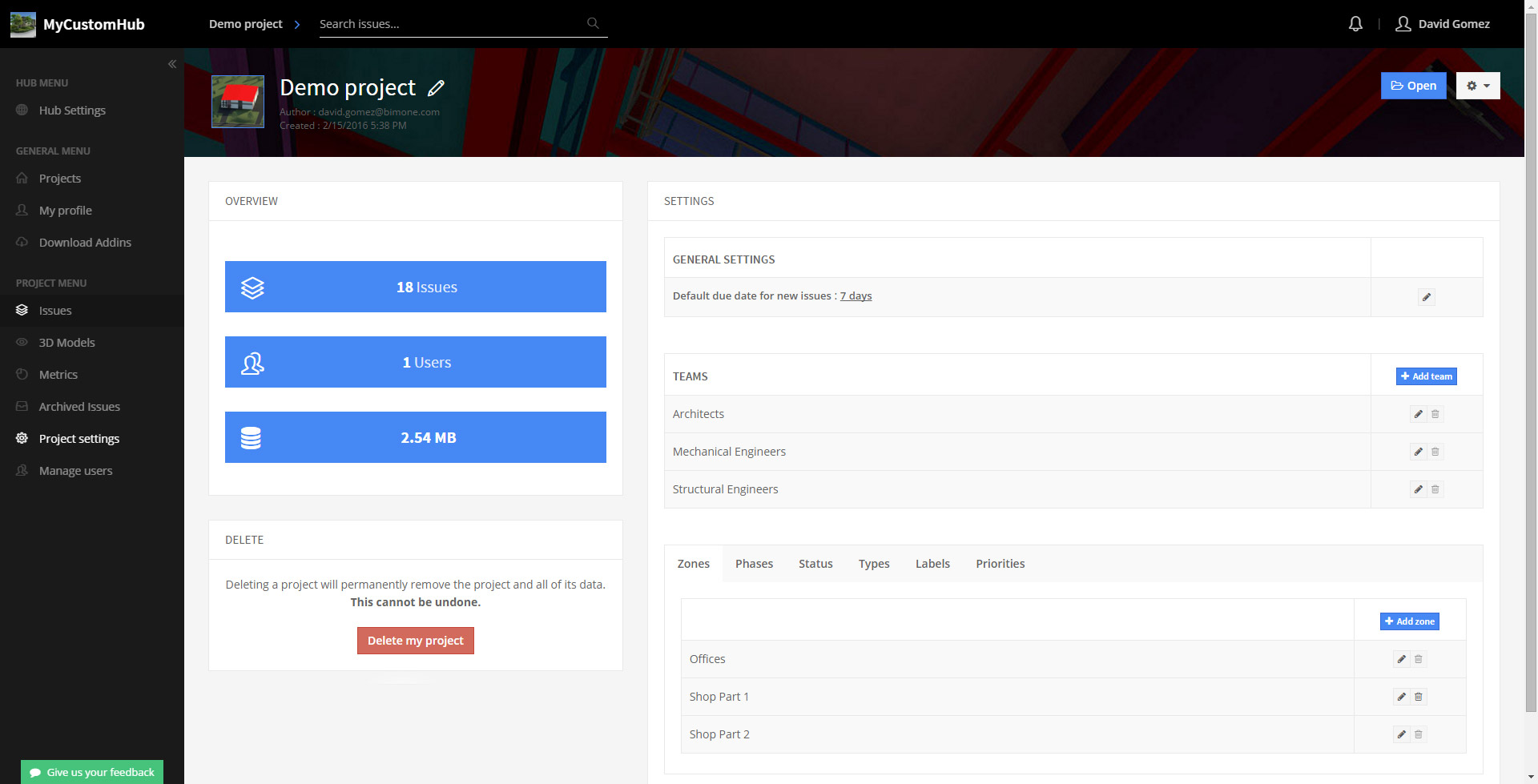Delete the Shop Part 2 zone
The image size is (1538, 784).
(x=1419, y=734)
